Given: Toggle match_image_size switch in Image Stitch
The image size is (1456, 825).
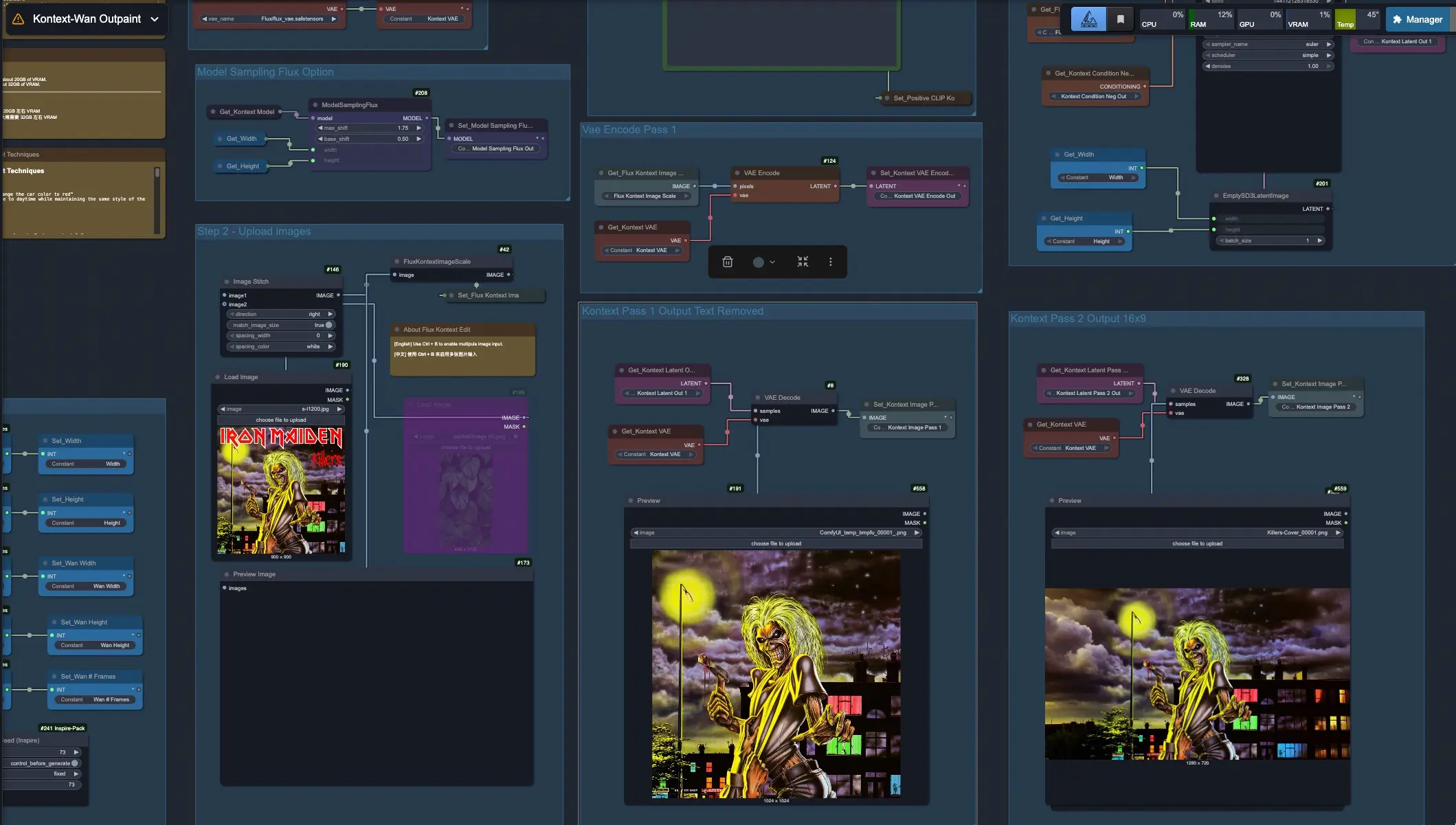Looking at the screenshot, I should [x=328, y=325].
